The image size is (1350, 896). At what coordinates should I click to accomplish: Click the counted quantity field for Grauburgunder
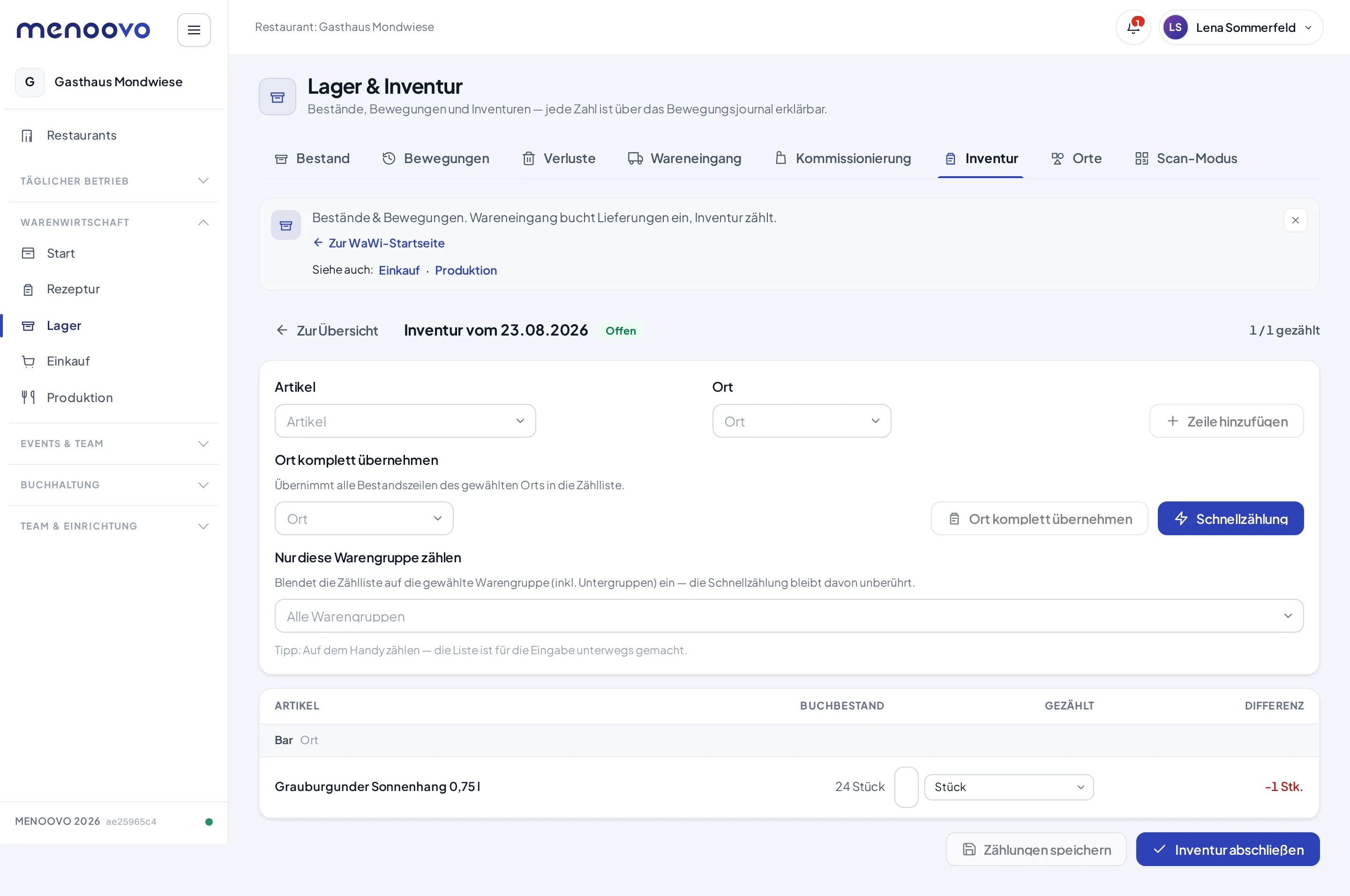coord(906,787)
